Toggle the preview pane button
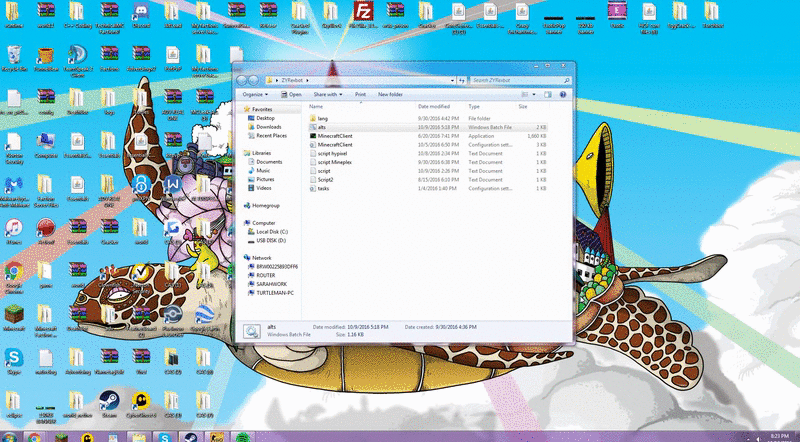The width and height of the screenshot is (800, 442). 548,94
